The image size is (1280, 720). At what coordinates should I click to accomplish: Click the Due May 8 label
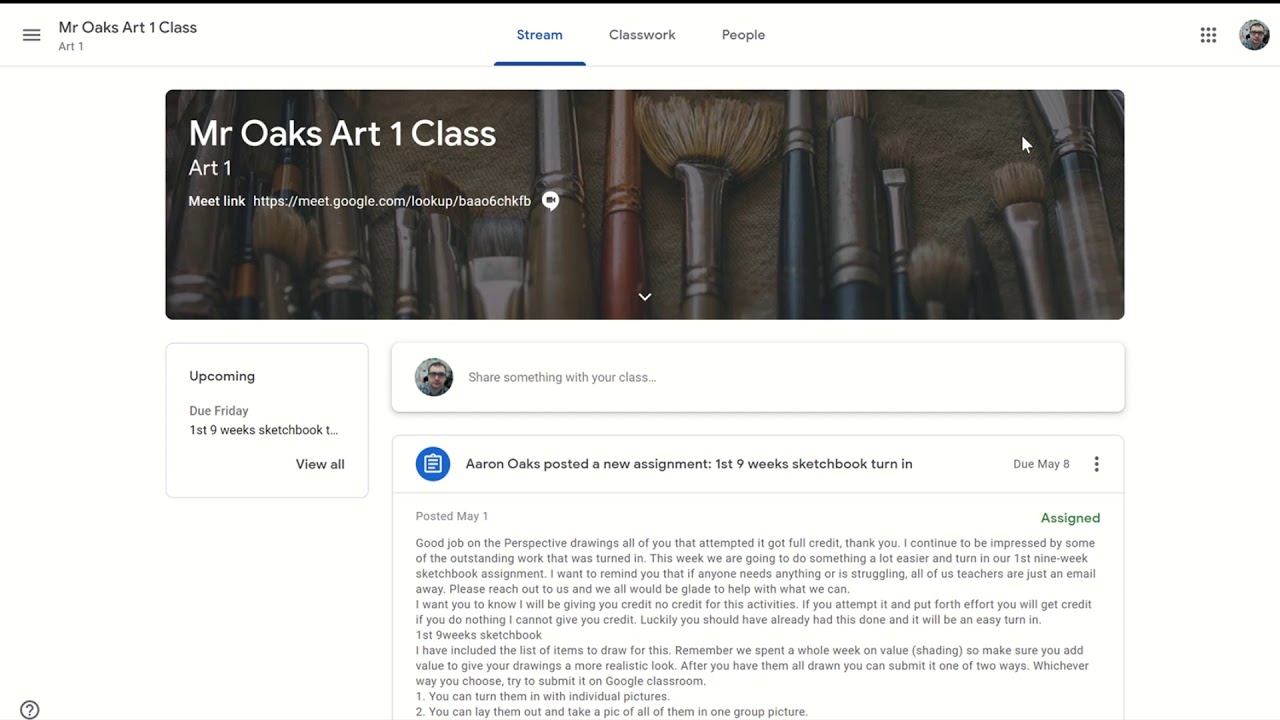tap(1041, 464)
